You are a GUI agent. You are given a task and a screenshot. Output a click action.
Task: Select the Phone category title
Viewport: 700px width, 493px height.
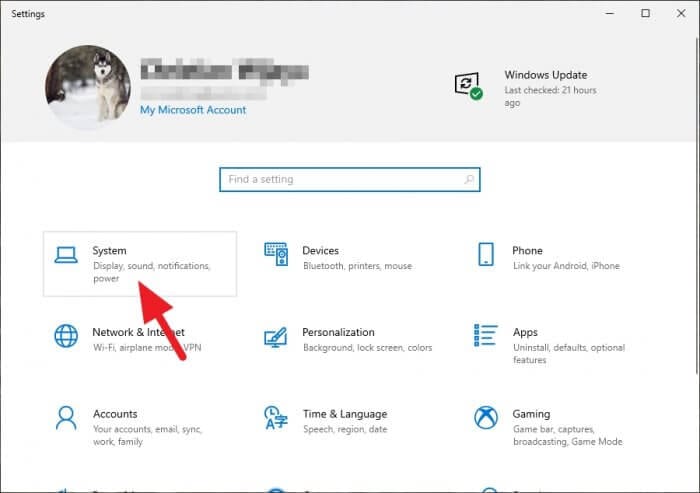click(x=527, y=251)
